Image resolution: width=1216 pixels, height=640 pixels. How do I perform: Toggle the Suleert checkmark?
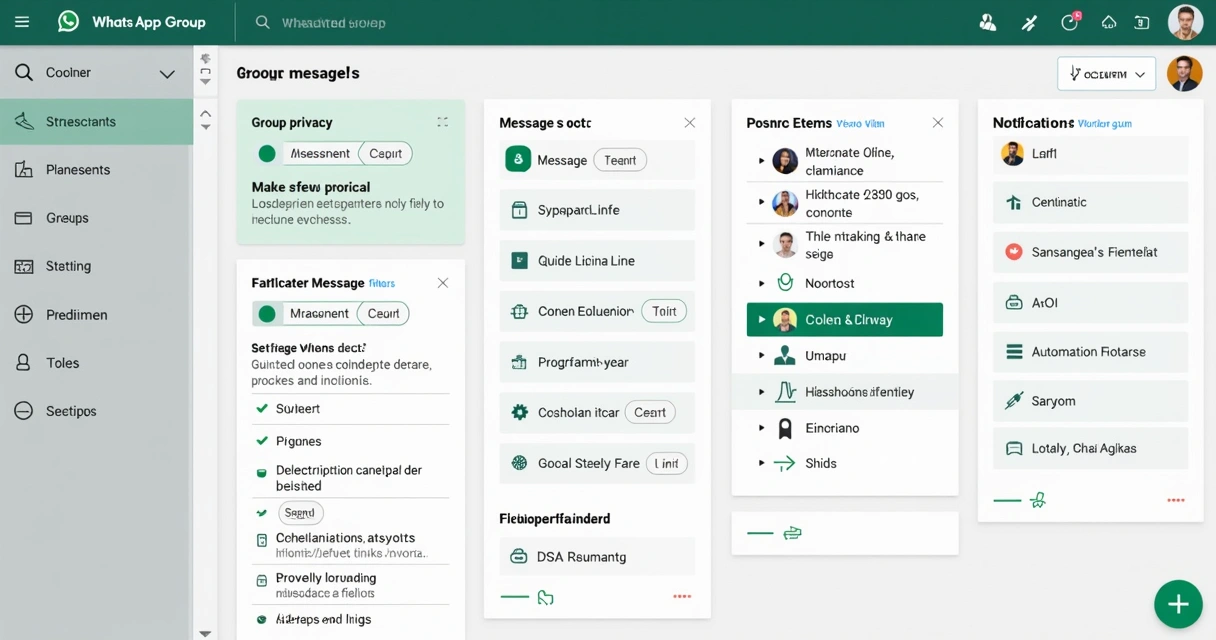[x=262, y=409]
